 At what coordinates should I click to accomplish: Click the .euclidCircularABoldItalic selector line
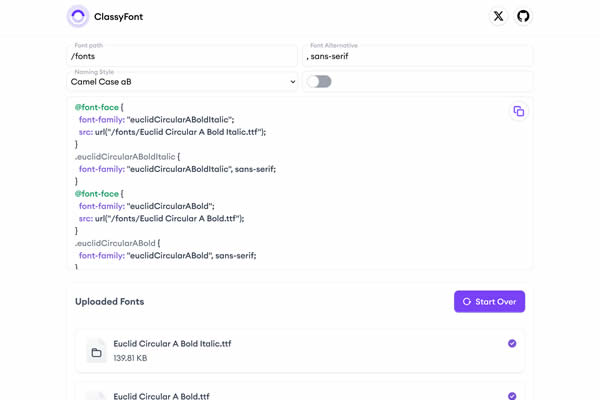[x=127, y=157]
